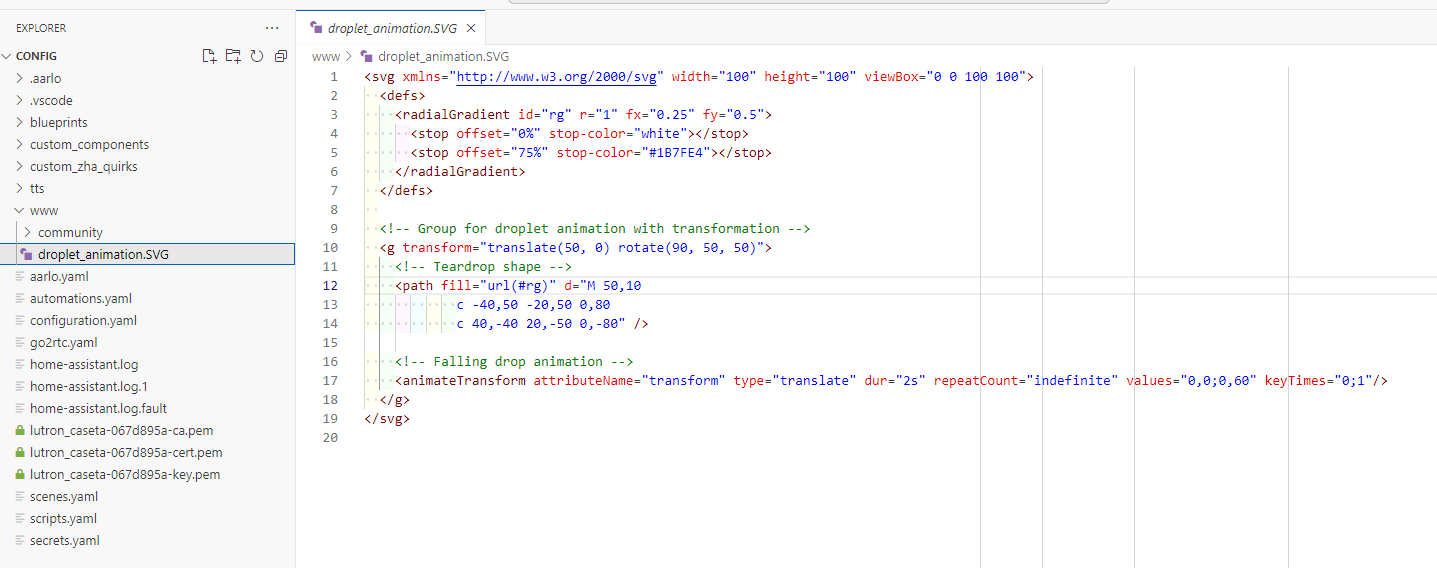Refresh the Explorer file tree
Screen dimensions: 1437x568
[x=257, y=56]
